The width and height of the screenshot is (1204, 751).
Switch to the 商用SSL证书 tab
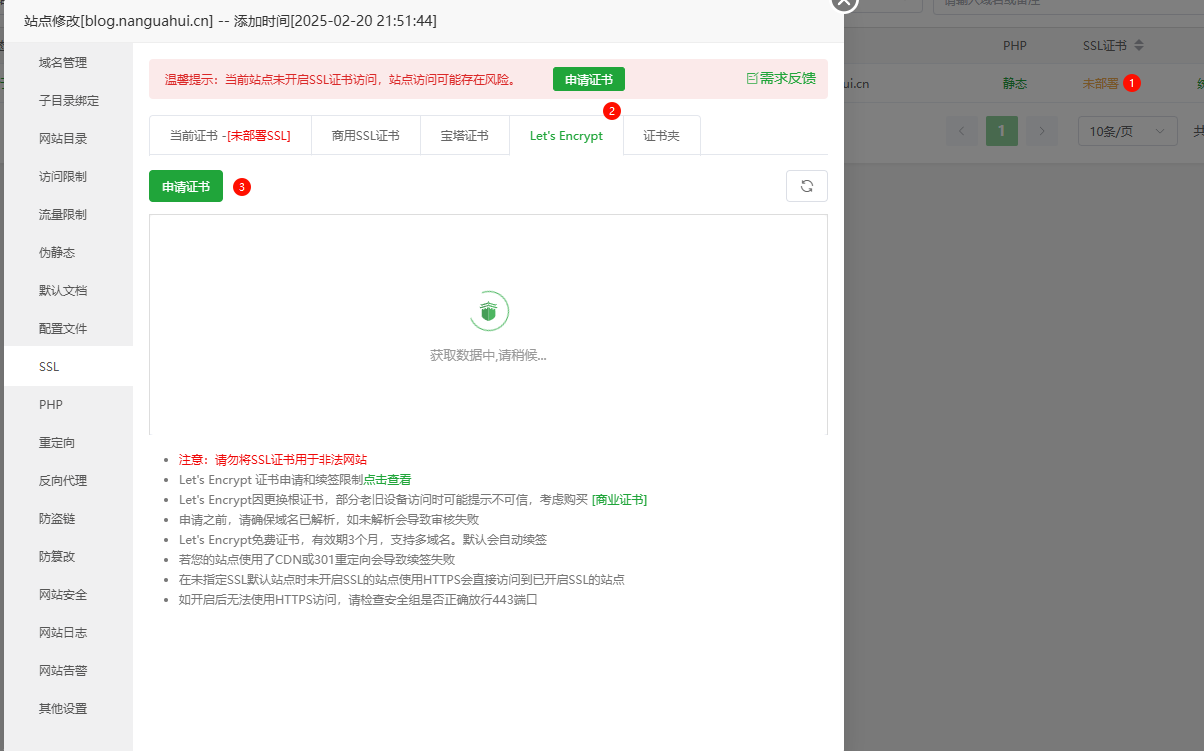pos(366,136)
